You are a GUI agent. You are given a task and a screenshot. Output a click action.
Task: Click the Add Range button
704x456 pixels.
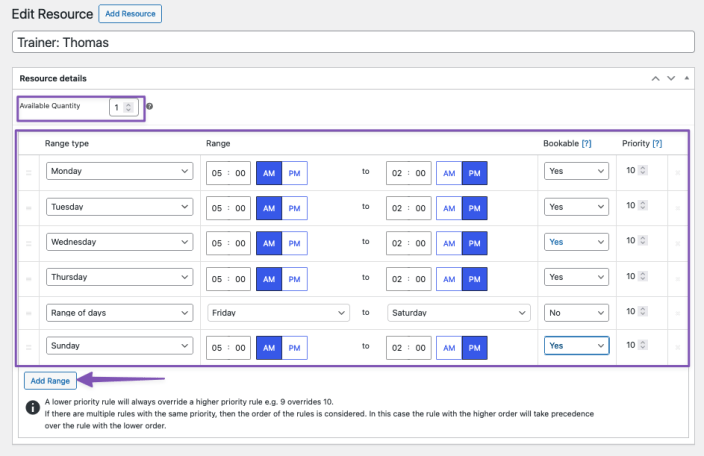coord(50,381)
